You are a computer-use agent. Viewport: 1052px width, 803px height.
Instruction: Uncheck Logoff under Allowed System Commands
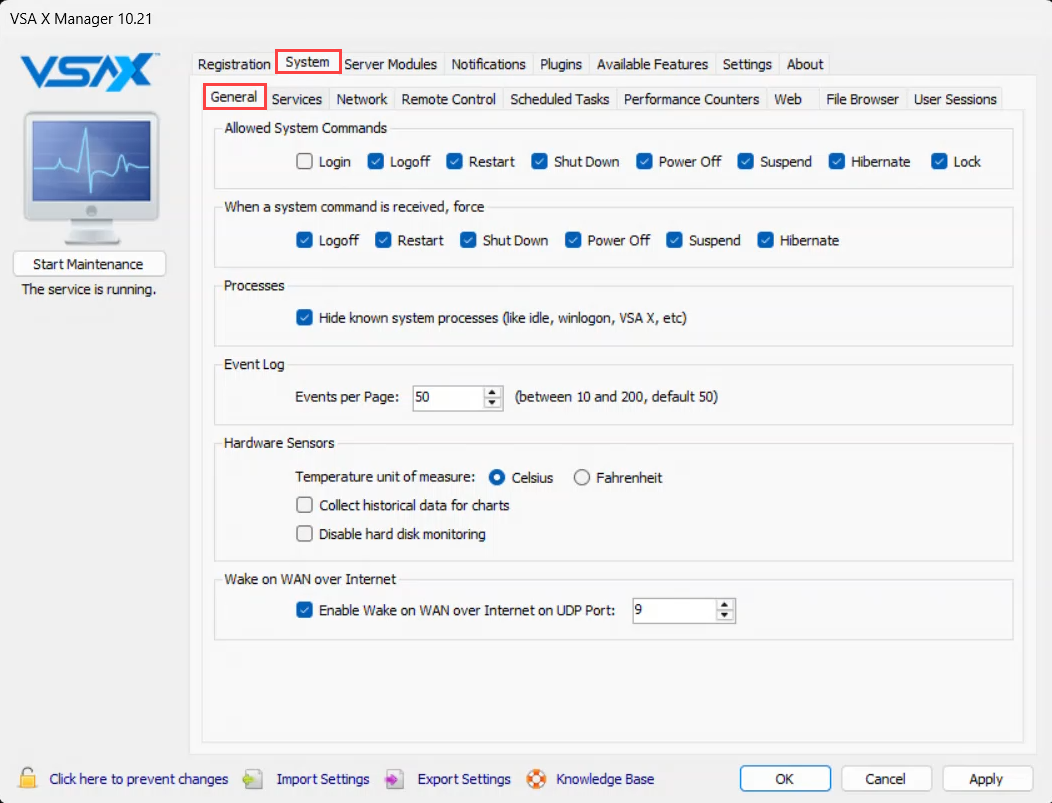(x=376, y=161)
